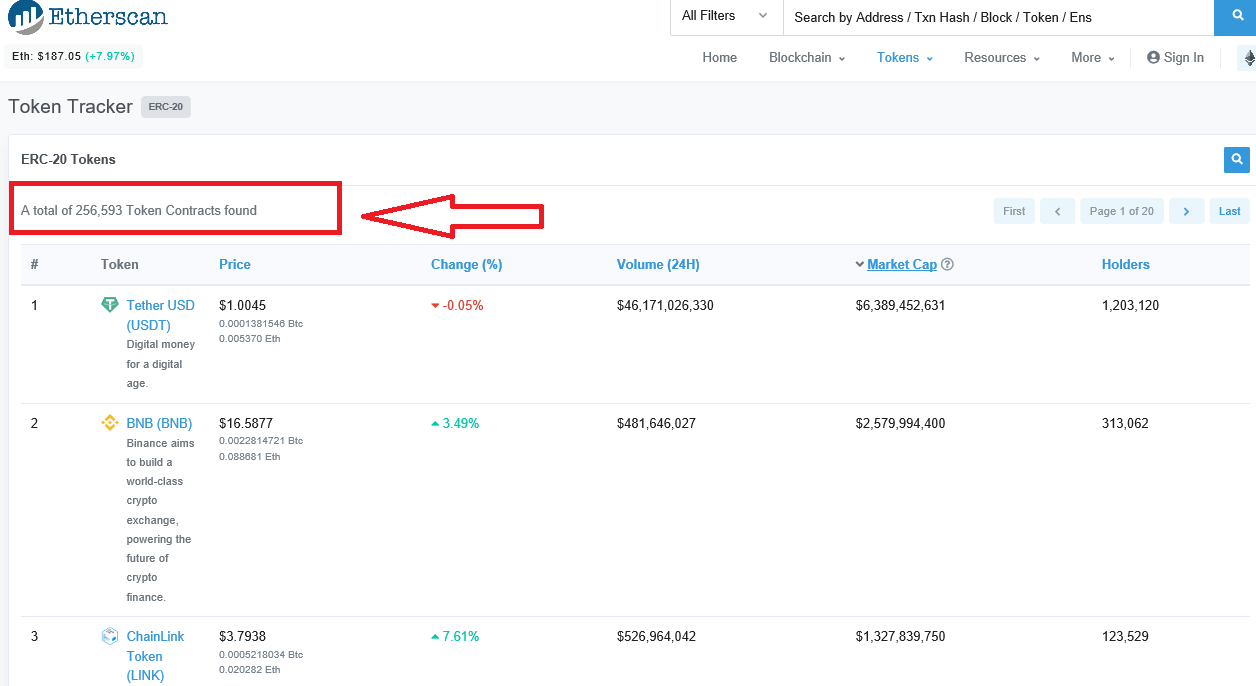Click Tether price $1.0045
Screen dimensions: 1256x686
[x=243, y=306]
